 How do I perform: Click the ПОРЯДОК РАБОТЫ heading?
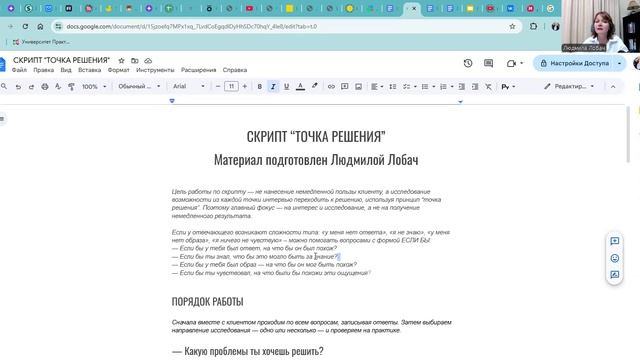[207, 302]
